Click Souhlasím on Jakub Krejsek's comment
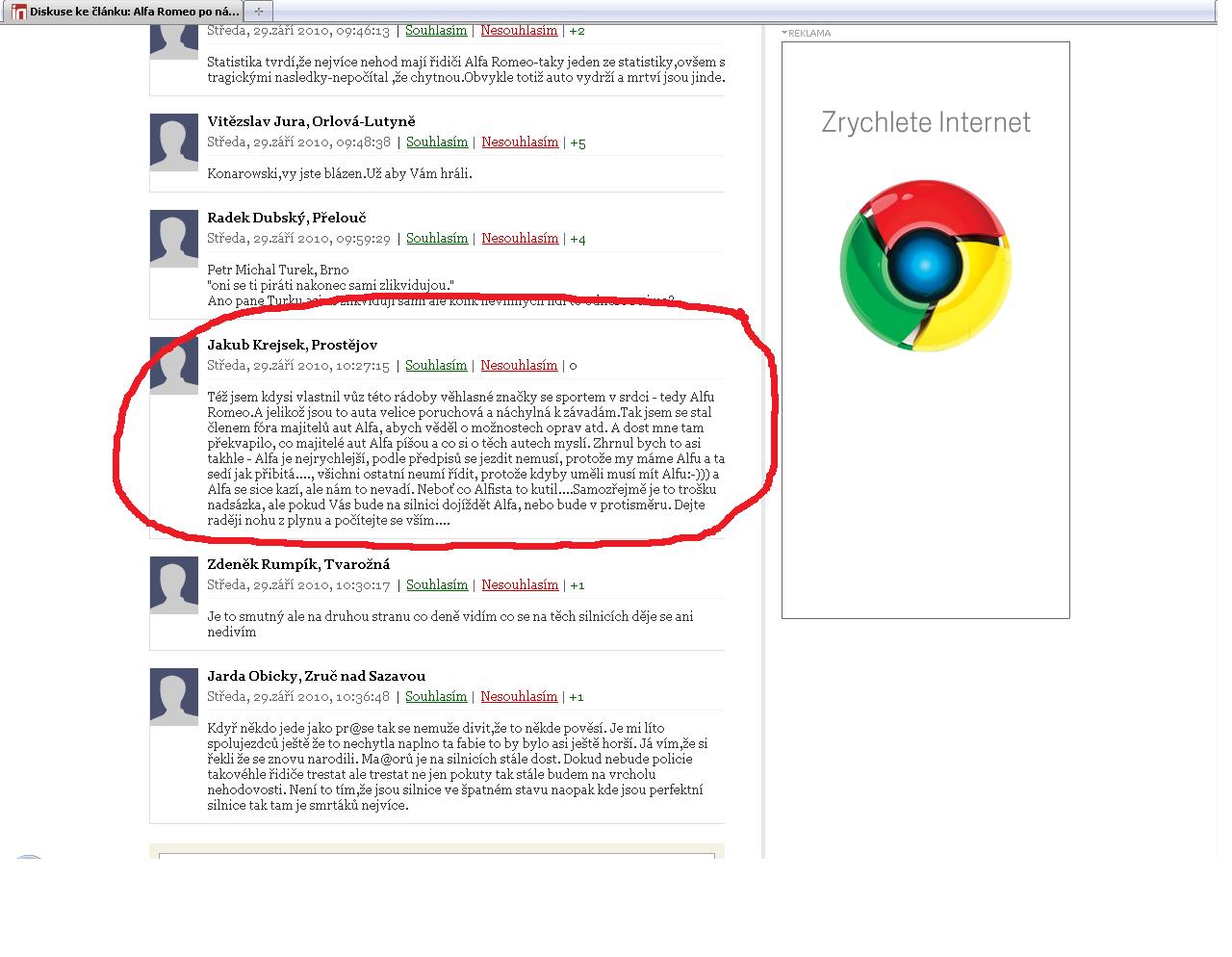 435,365
